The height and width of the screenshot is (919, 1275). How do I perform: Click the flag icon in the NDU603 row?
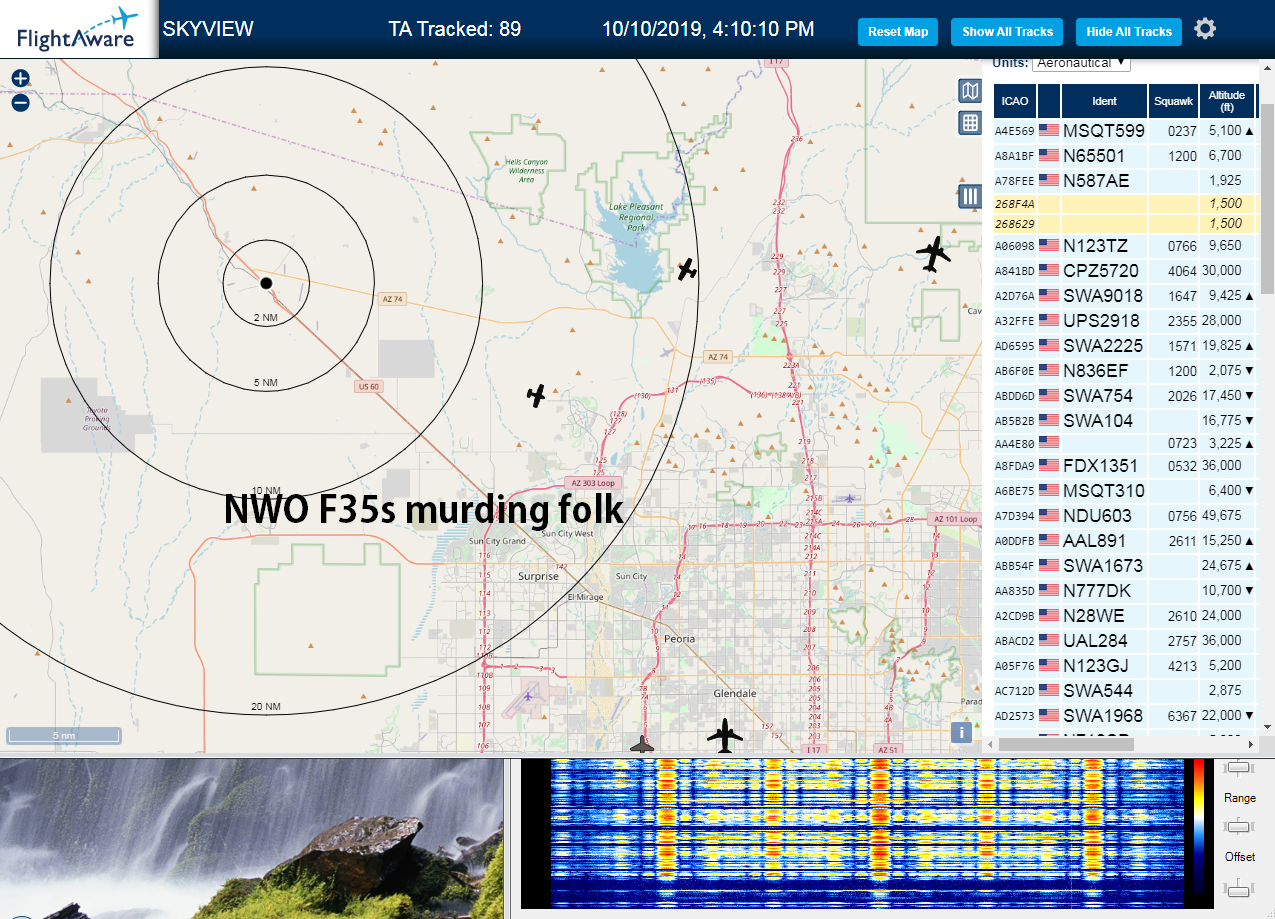click(1049, 515)
